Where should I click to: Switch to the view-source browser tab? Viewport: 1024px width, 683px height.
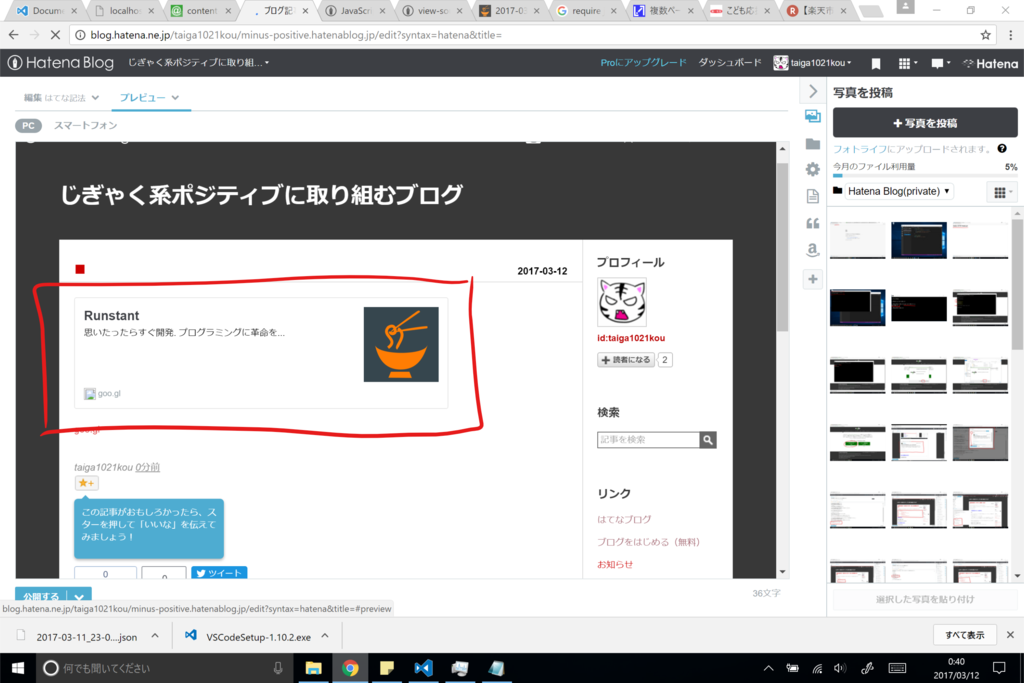[x=431, y=10]
